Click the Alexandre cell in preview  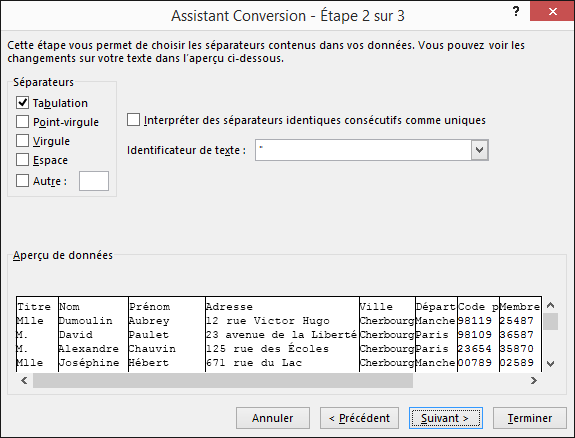click(89, 348)
